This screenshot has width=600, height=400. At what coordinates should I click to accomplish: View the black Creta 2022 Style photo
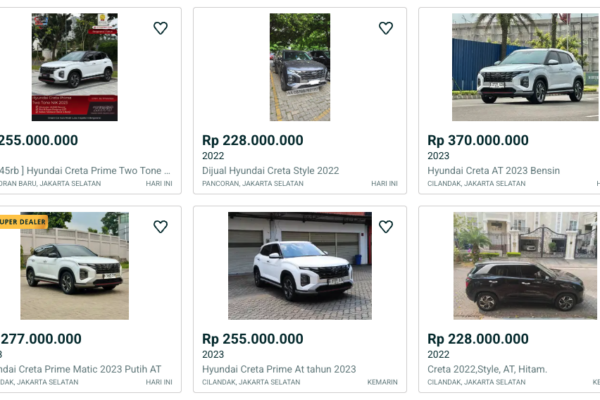[525, 266]
